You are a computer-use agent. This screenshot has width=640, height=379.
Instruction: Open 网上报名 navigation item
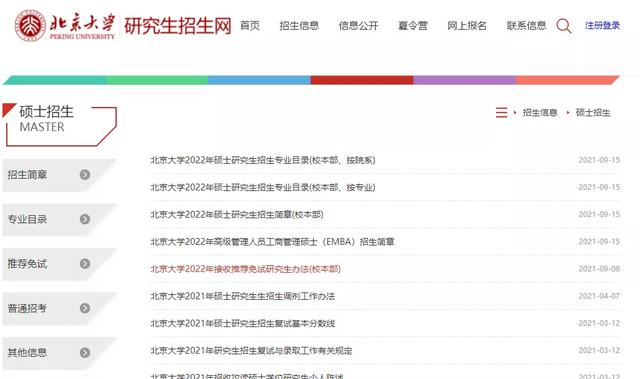point(467,26)
